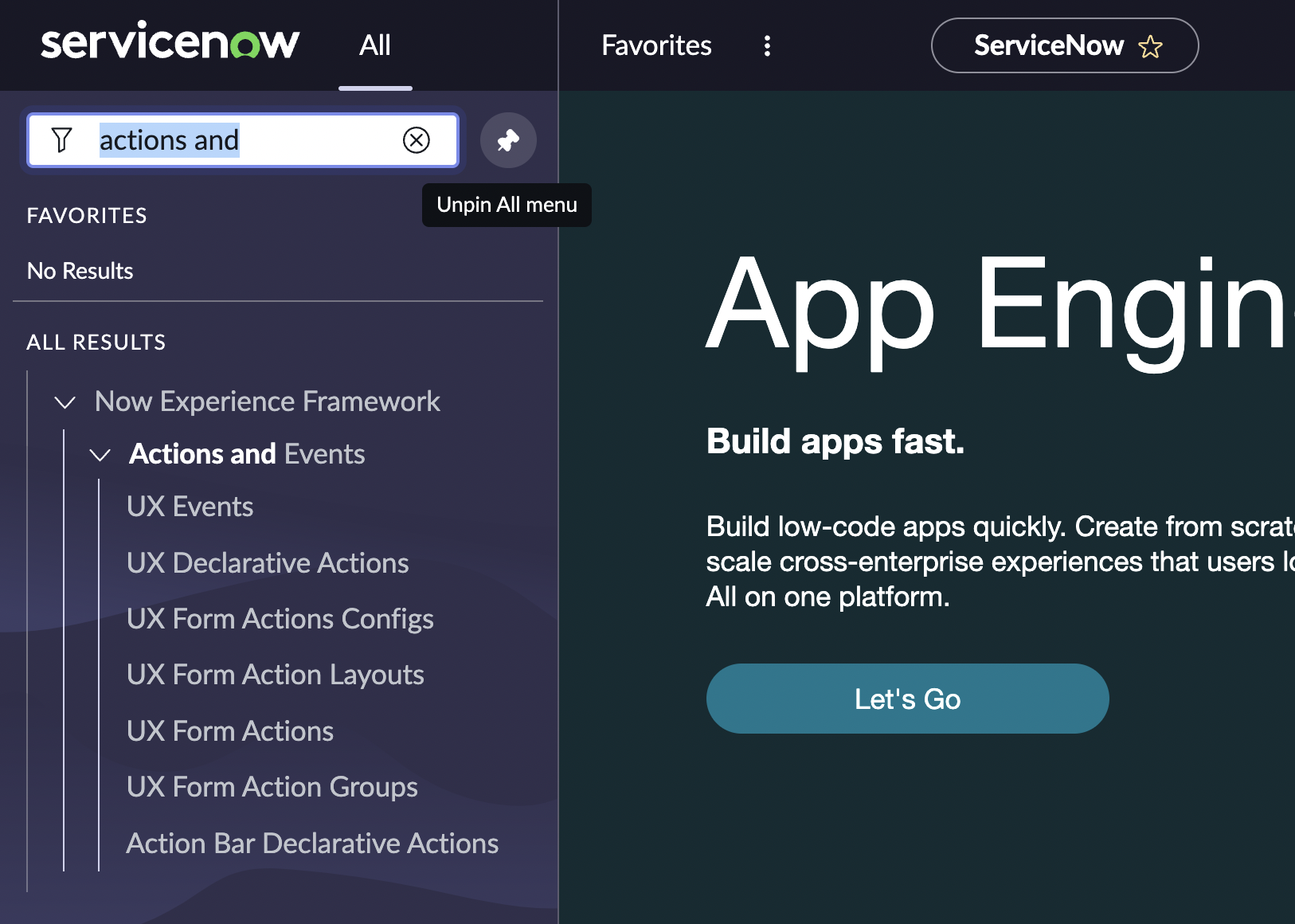Collapse the Now Experience Framework group
1295x924 pixels.
point(65,402)
